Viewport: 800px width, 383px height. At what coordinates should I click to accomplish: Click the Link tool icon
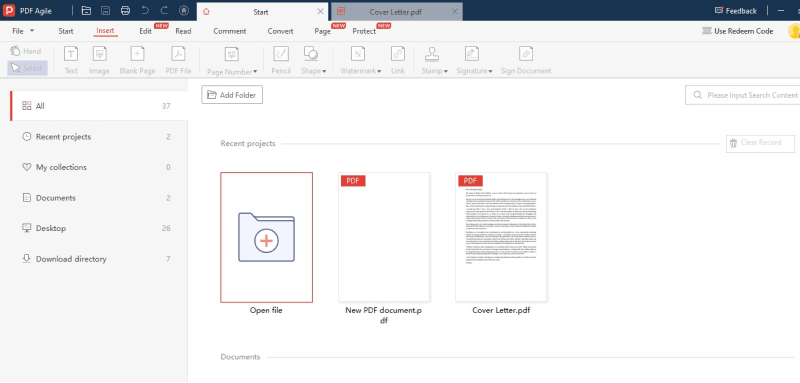tap(398, 54)
